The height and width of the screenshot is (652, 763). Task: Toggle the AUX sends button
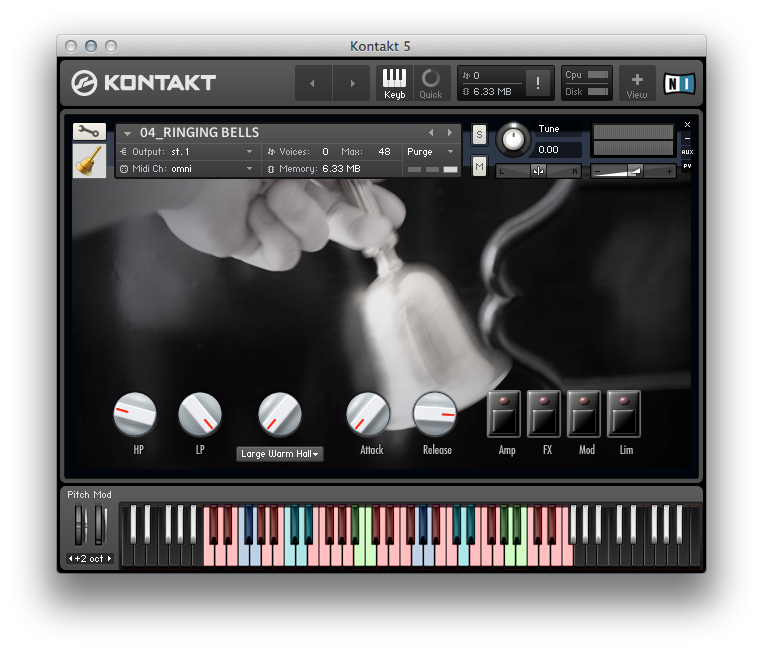click(x=687, y=152)
